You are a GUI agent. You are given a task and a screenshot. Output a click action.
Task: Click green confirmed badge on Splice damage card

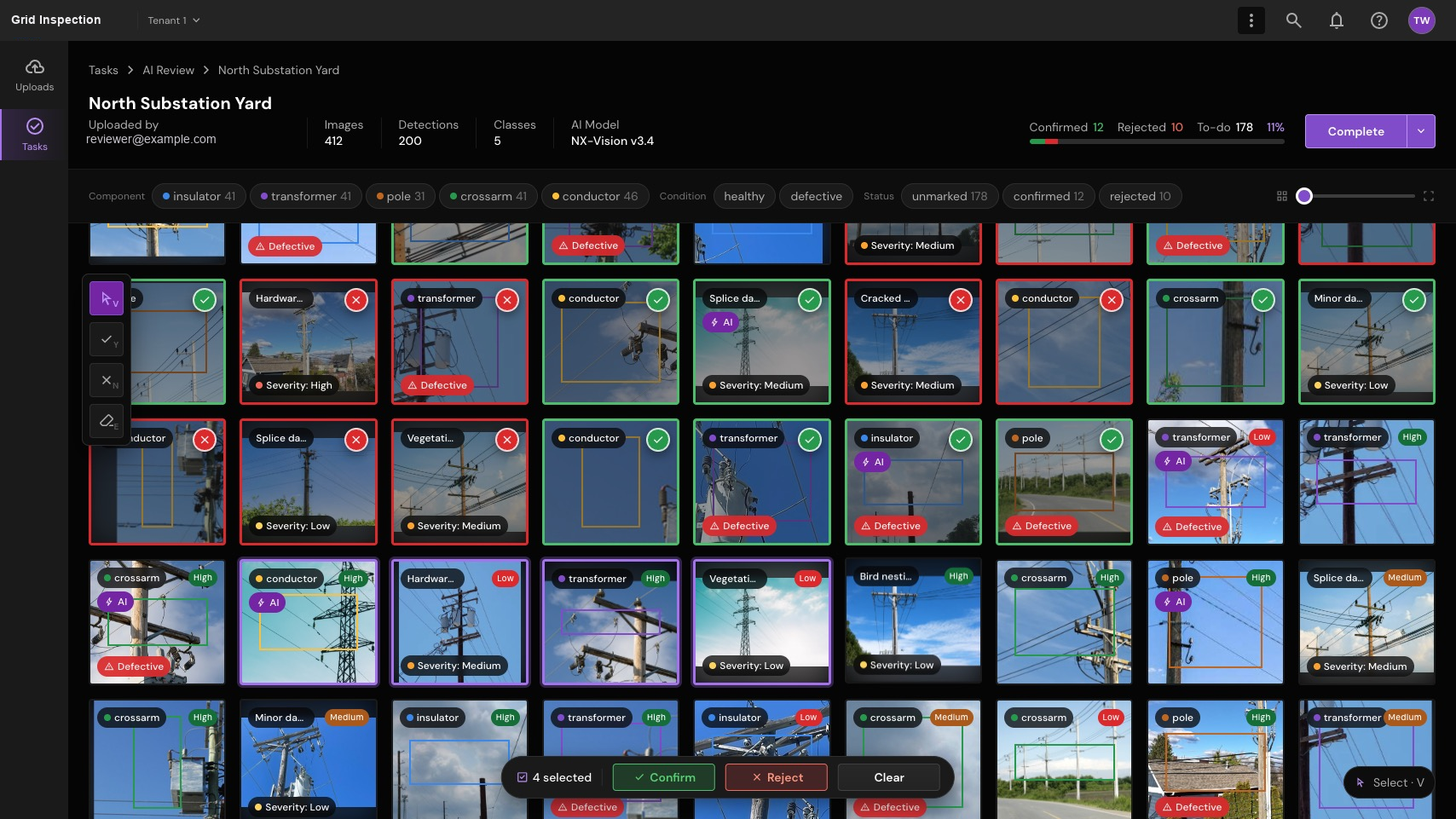809,300
